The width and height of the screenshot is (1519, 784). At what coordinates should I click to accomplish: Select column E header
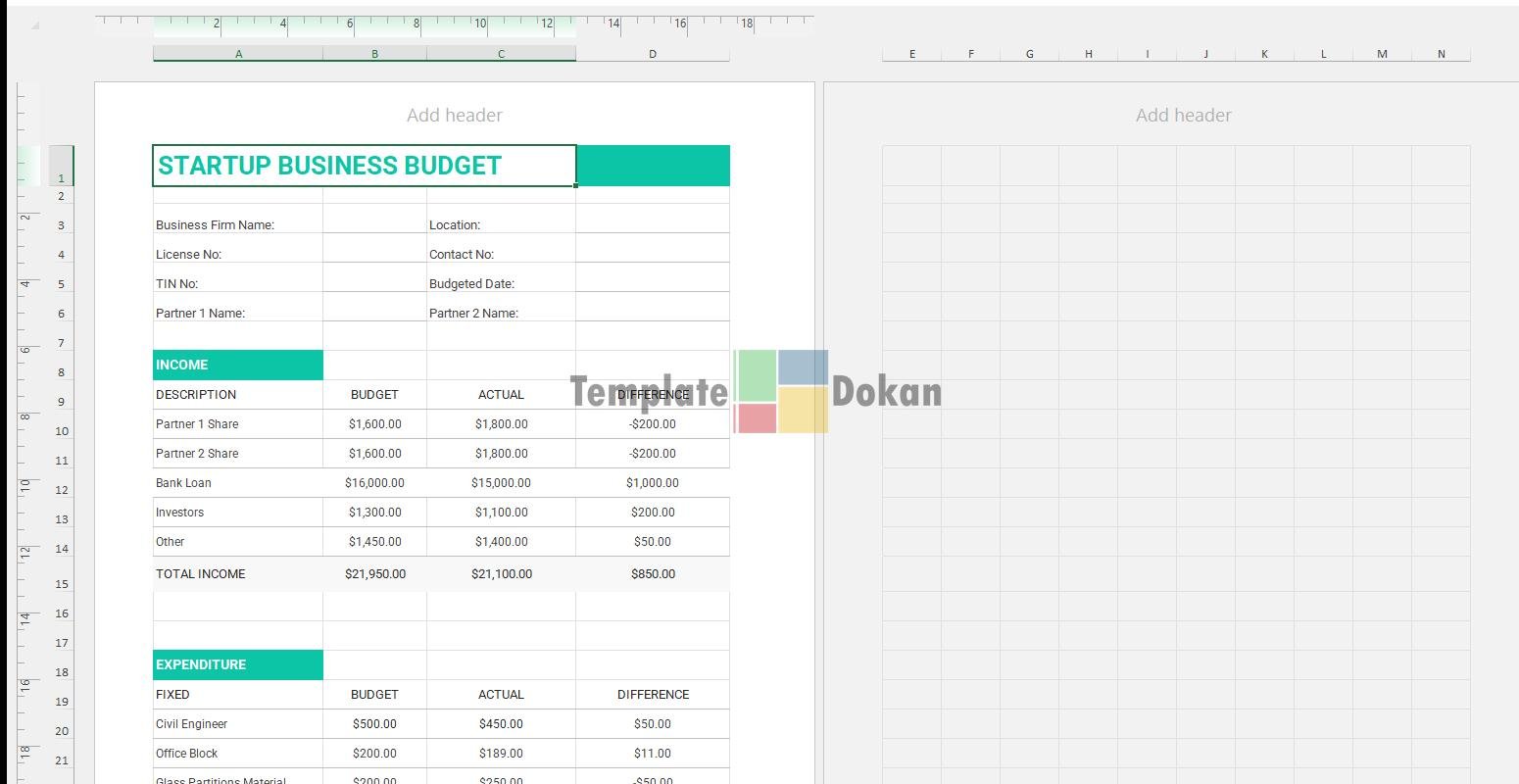pos(911,54)
